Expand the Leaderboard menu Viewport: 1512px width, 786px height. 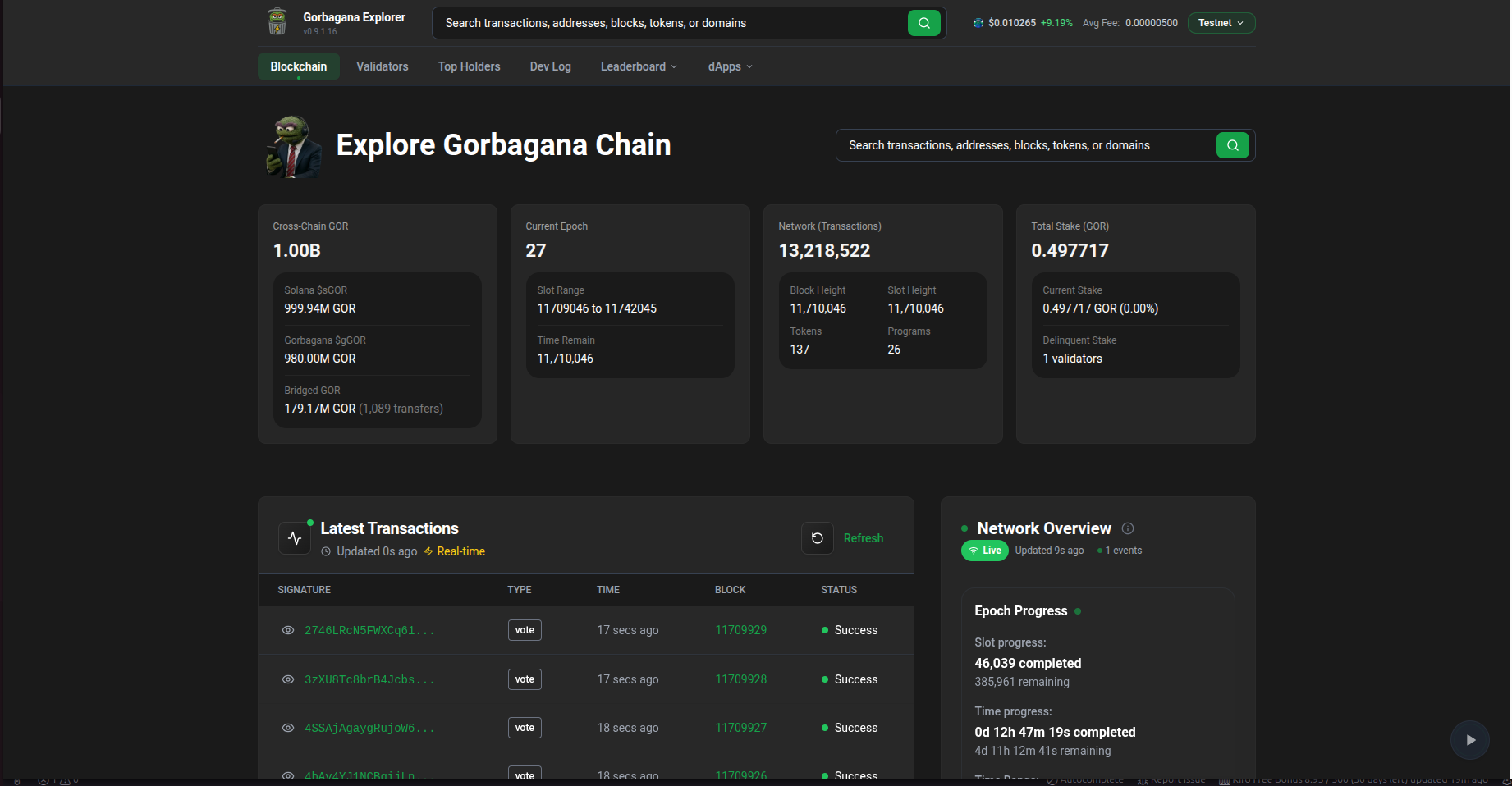pos(639,66)
